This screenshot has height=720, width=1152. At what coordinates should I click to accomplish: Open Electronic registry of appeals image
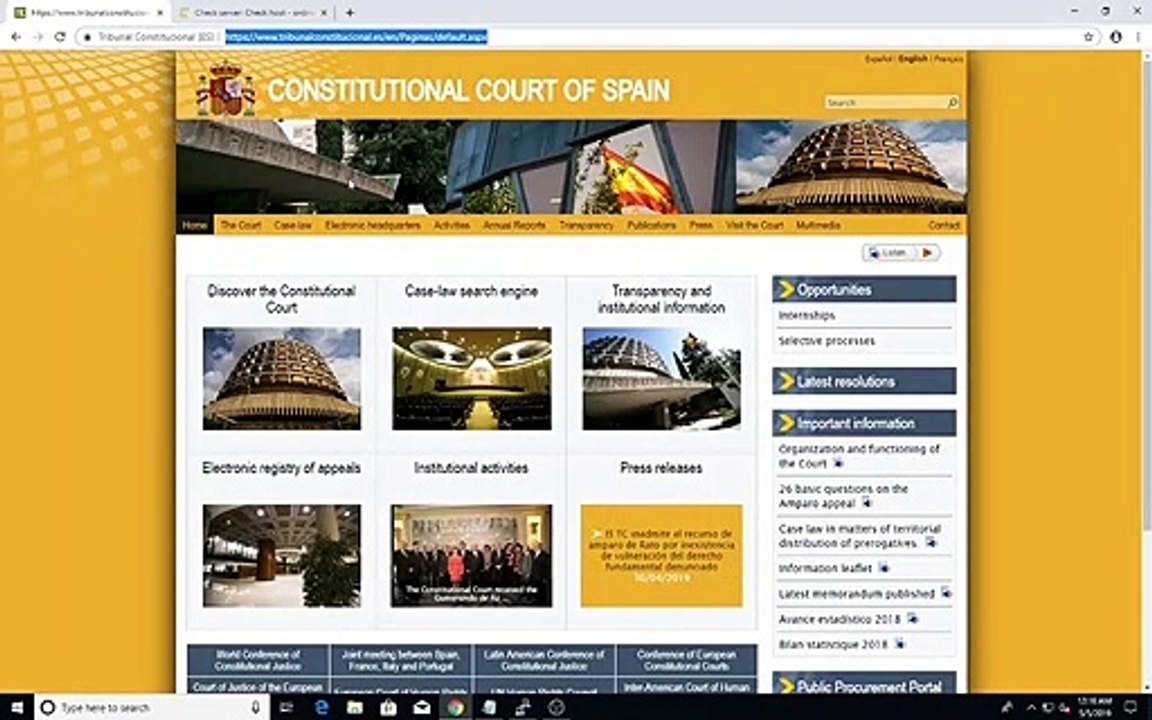coord(281,555)
